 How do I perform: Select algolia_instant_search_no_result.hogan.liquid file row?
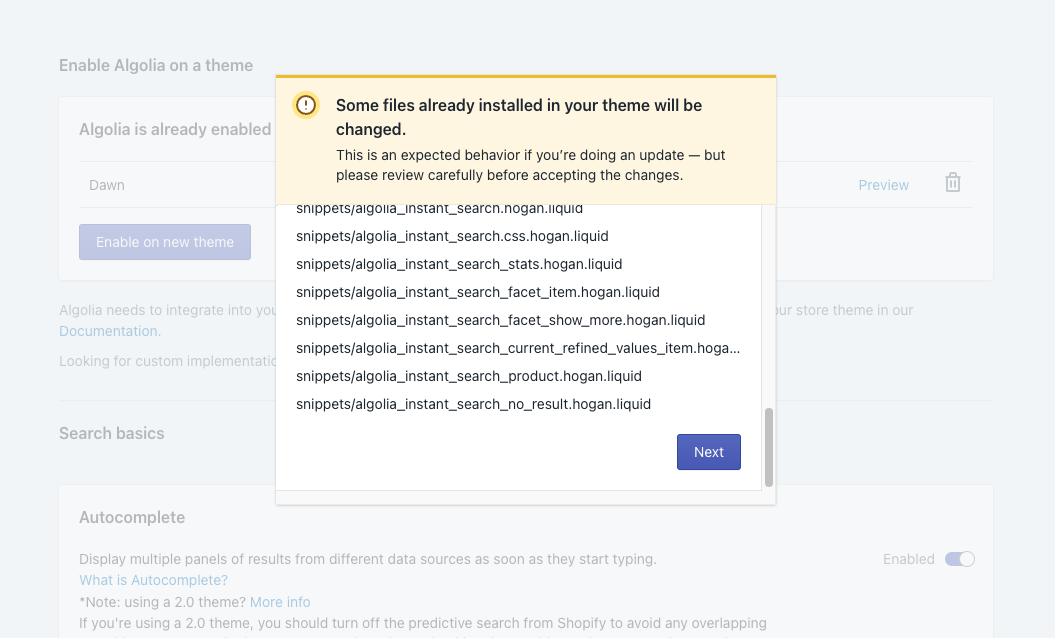[x=474, y=404]
